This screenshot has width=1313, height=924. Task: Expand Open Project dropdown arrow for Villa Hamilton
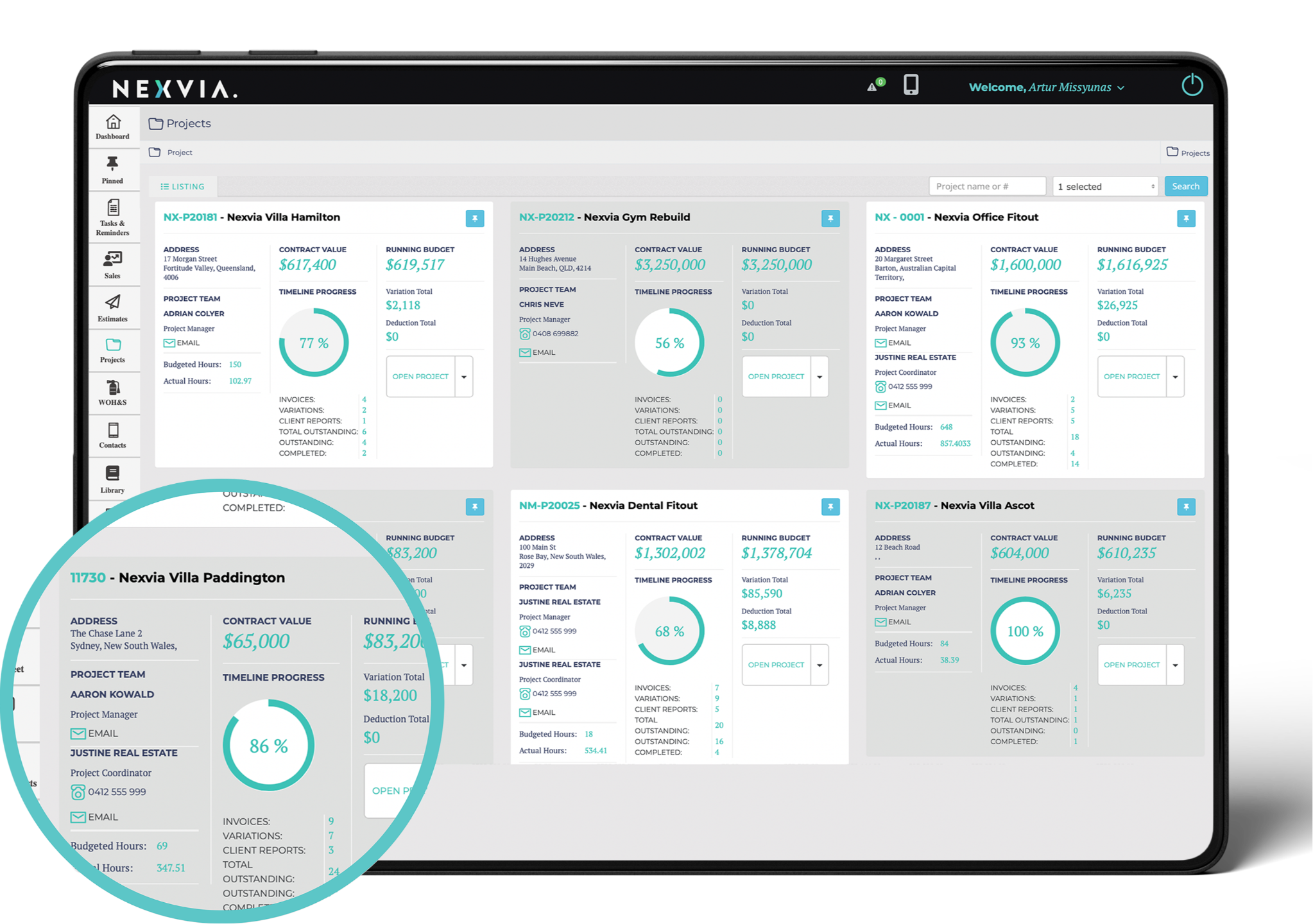[464, 377]
